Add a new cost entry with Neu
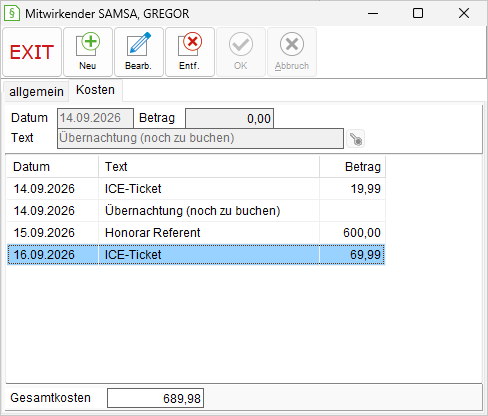488x416 pixels. 88,52
